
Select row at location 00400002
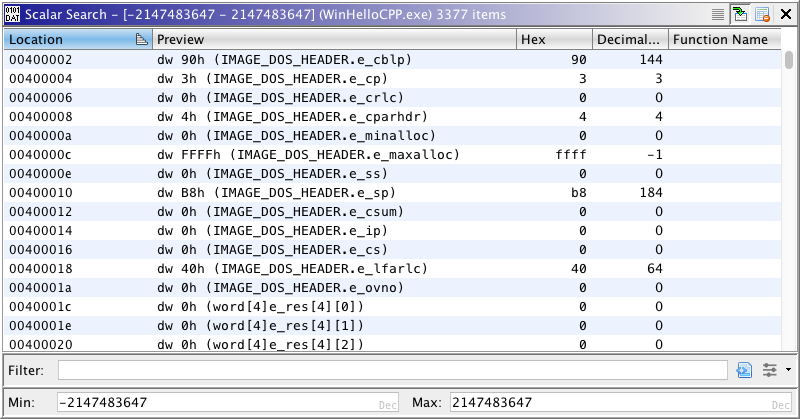click(x=260, y=59)
